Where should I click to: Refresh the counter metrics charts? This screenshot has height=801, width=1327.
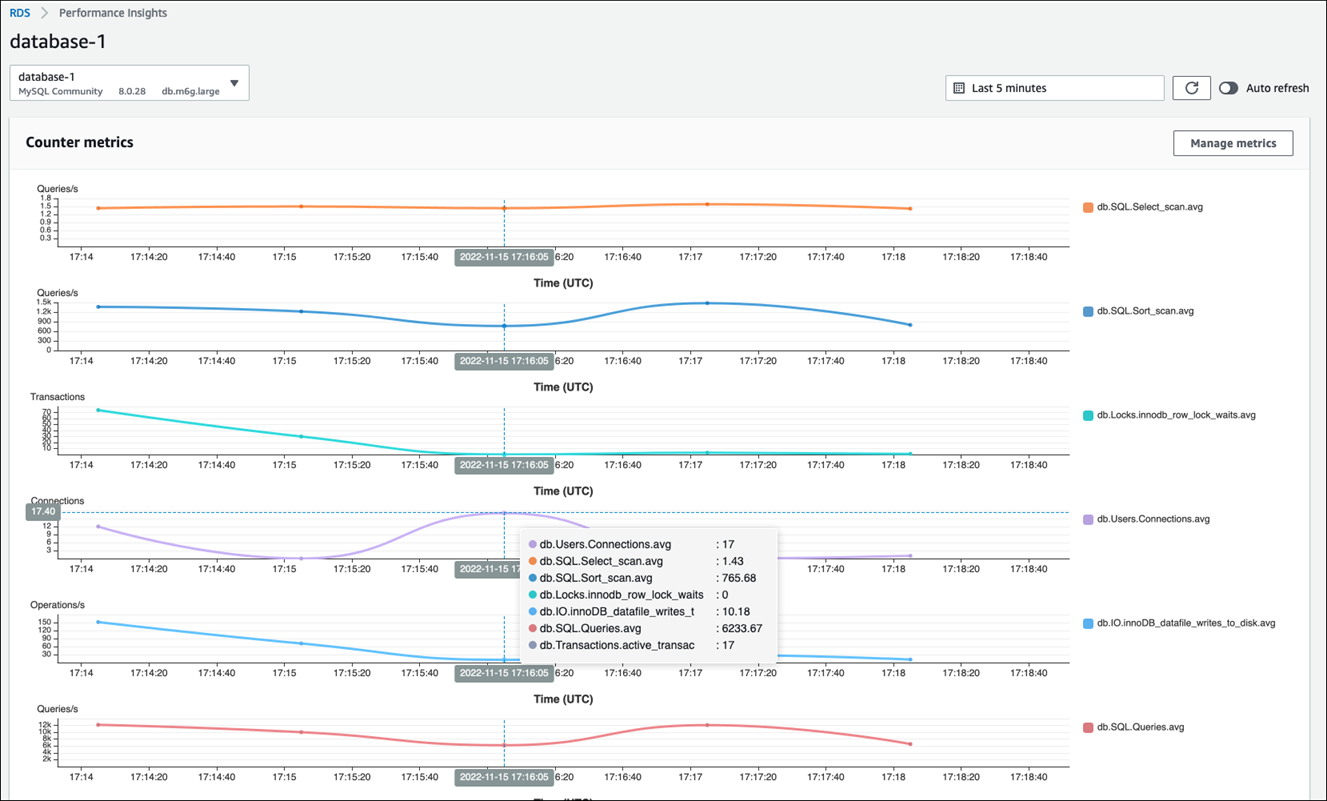pos(1190,88)
